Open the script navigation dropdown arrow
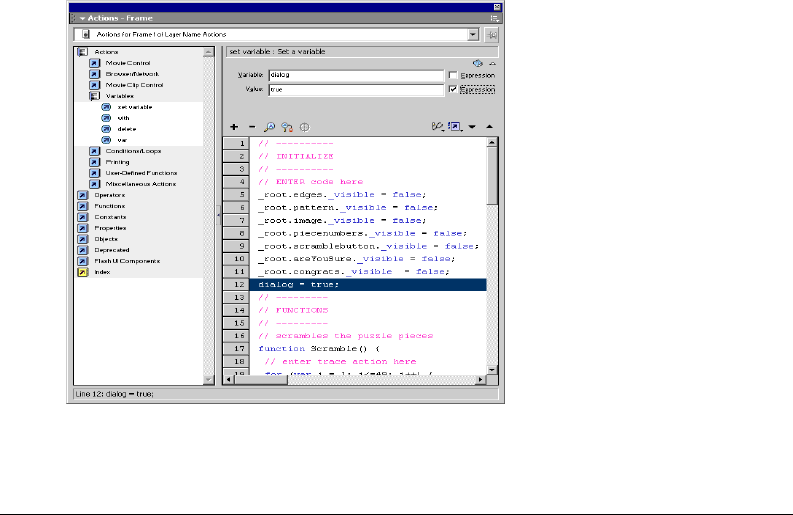Viewport: 793px width, 515px height. [x=473, y=34]
